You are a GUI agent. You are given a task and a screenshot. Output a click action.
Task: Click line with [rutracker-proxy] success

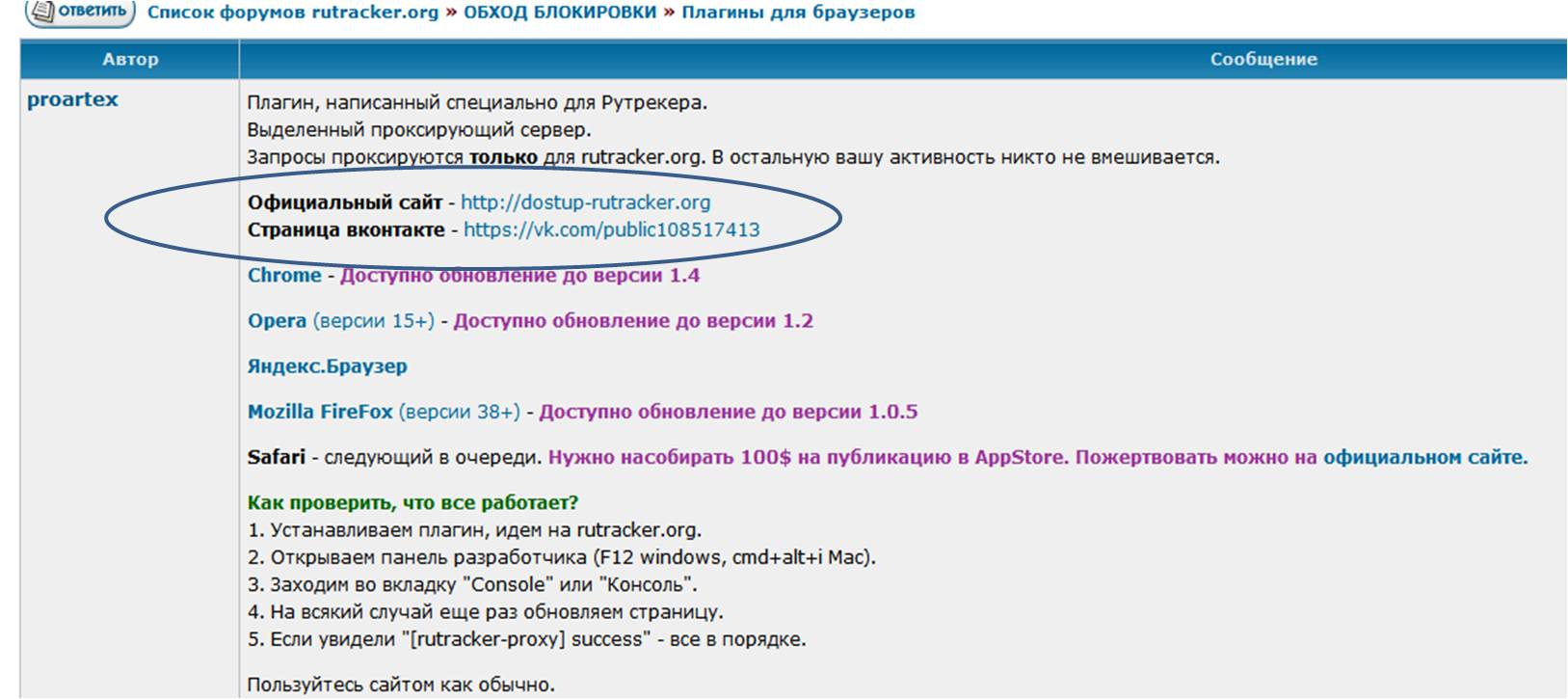pyautogui.click(x=526, y=639)
